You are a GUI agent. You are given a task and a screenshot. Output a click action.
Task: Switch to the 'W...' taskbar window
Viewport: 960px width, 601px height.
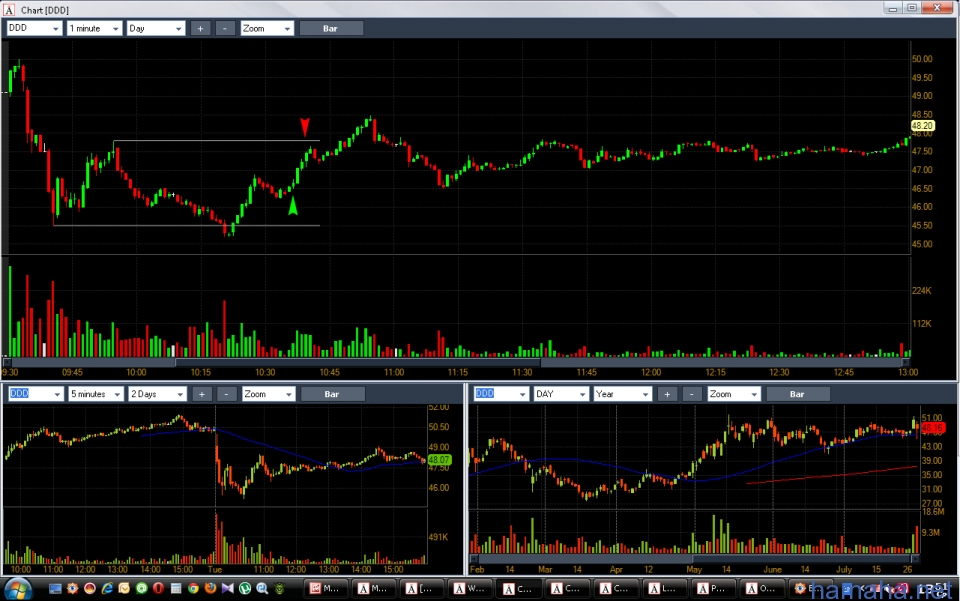[x=470, y=589]
